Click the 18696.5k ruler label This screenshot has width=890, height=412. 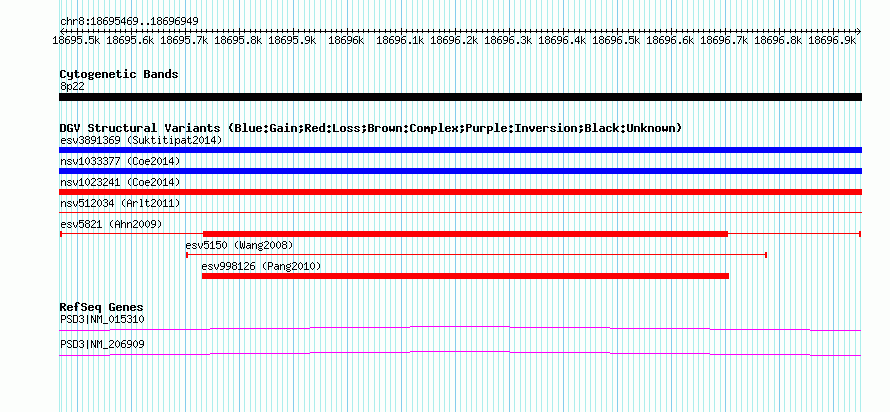click(x=616, y=41)
